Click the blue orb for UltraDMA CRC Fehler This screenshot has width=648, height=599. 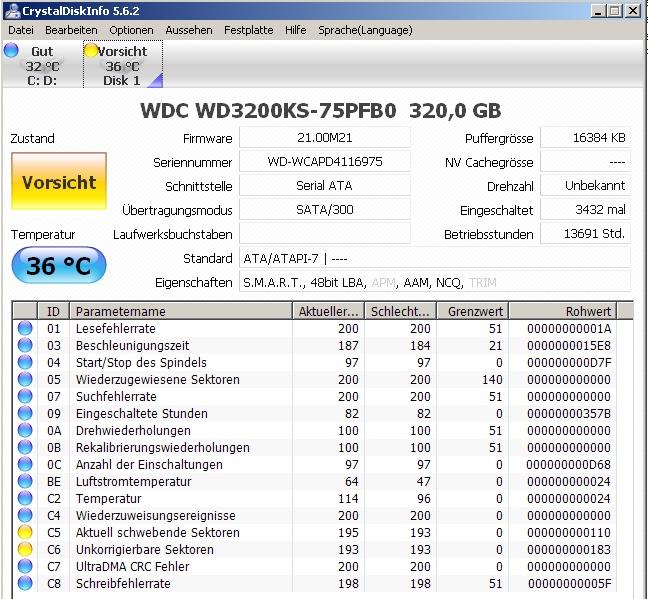tap(25, 566)
